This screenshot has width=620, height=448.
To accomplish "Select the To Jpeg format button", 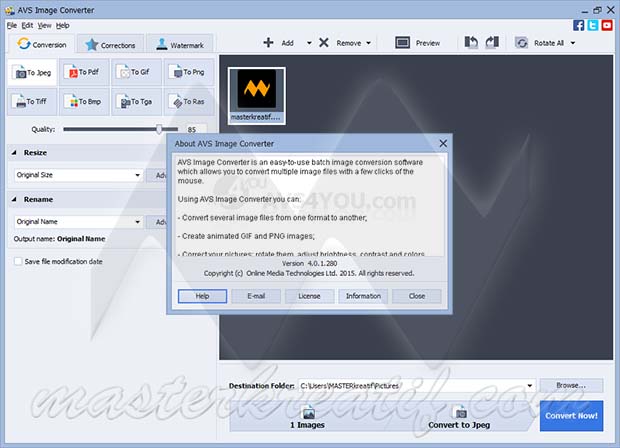I will [x=32, y=72].
